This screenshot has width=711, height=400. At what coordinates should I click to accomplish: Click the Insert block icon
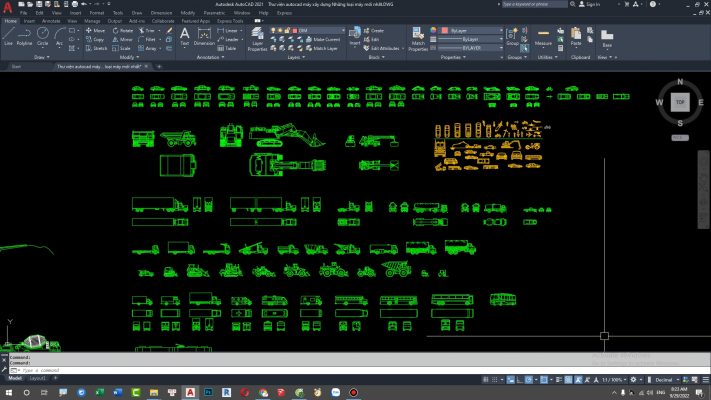(x=355, y=36)
